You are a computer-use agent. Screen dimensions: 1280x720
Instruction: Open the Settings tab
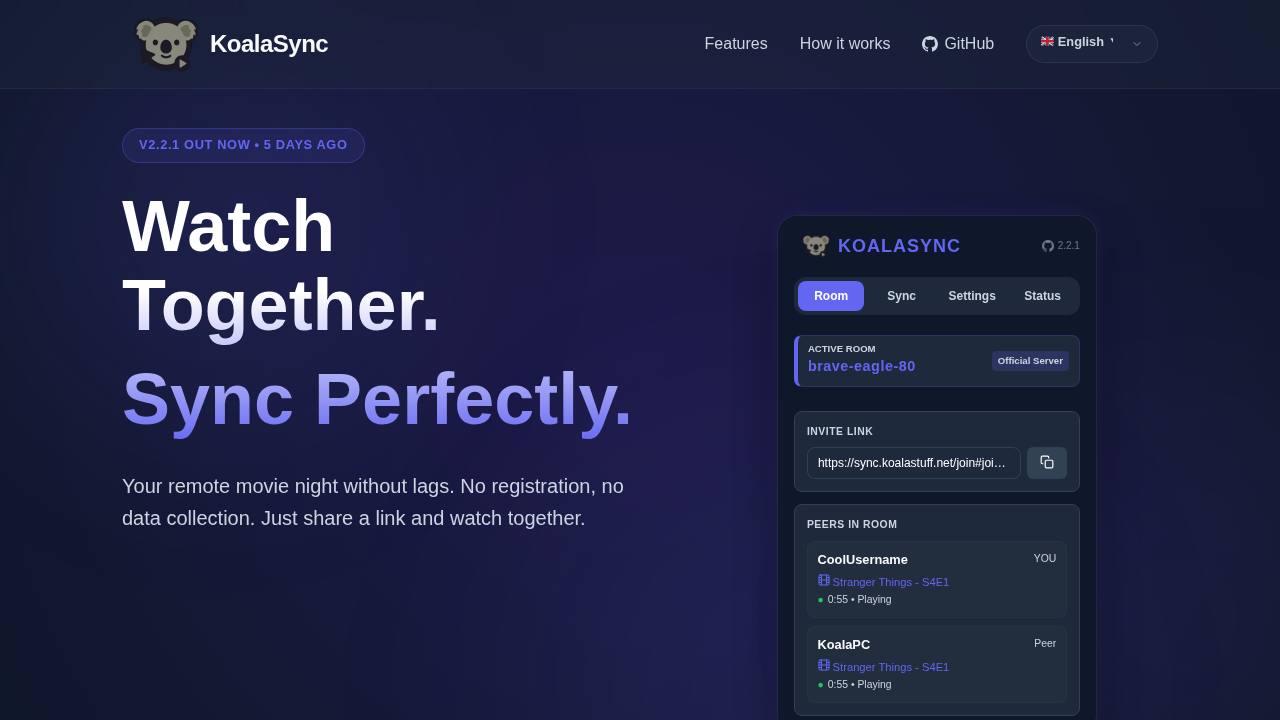972,296
